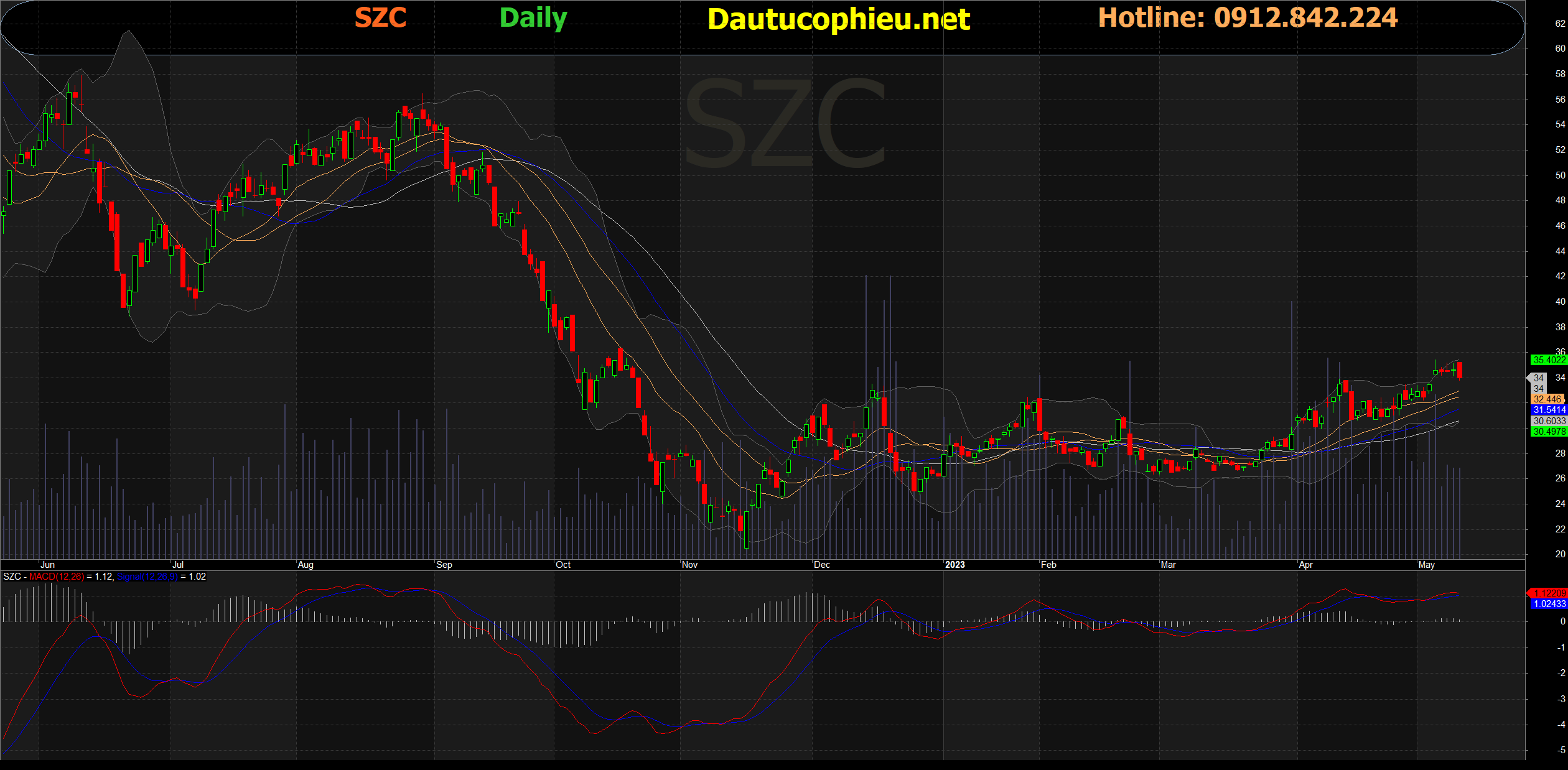Click the red 1.12209 MACD value tag

pyautogui.click(x=1548, y=593)
